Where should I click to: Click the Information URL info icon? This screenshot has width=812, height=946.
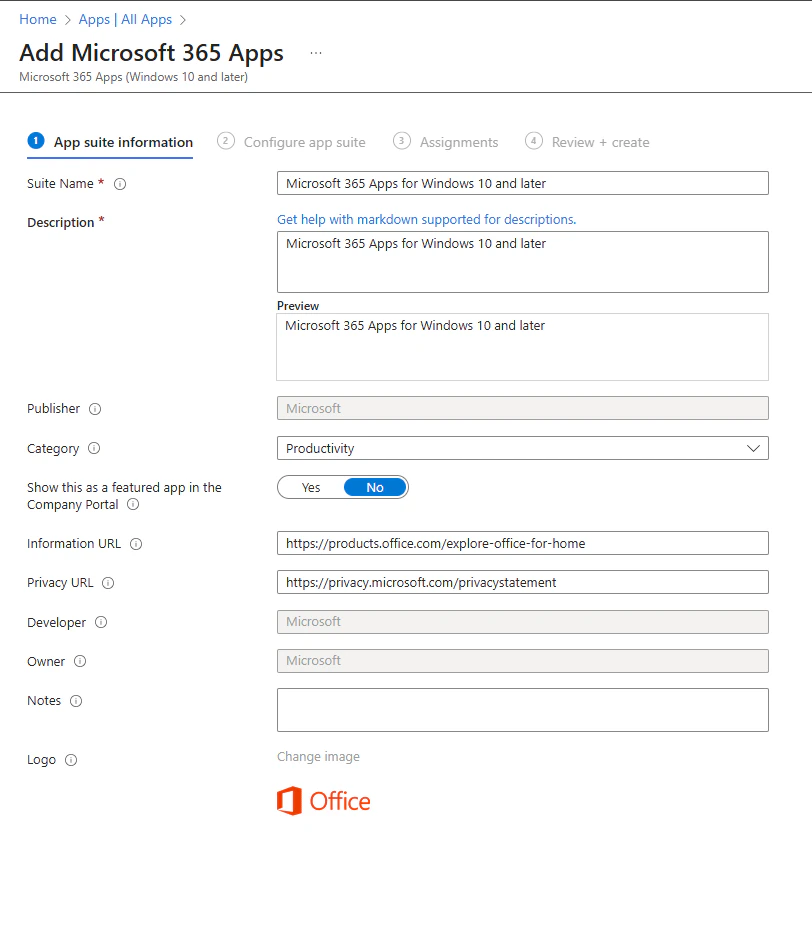136,544
